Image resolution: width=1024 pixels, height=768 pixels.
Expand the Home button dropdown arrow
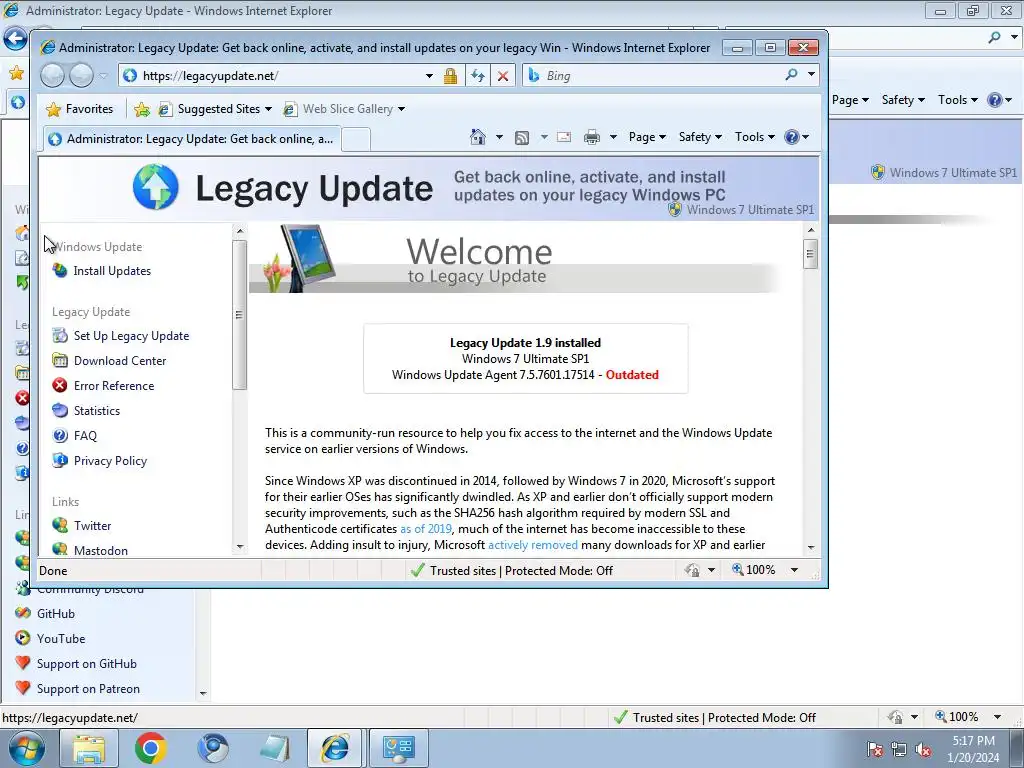[x=499, y=137]
